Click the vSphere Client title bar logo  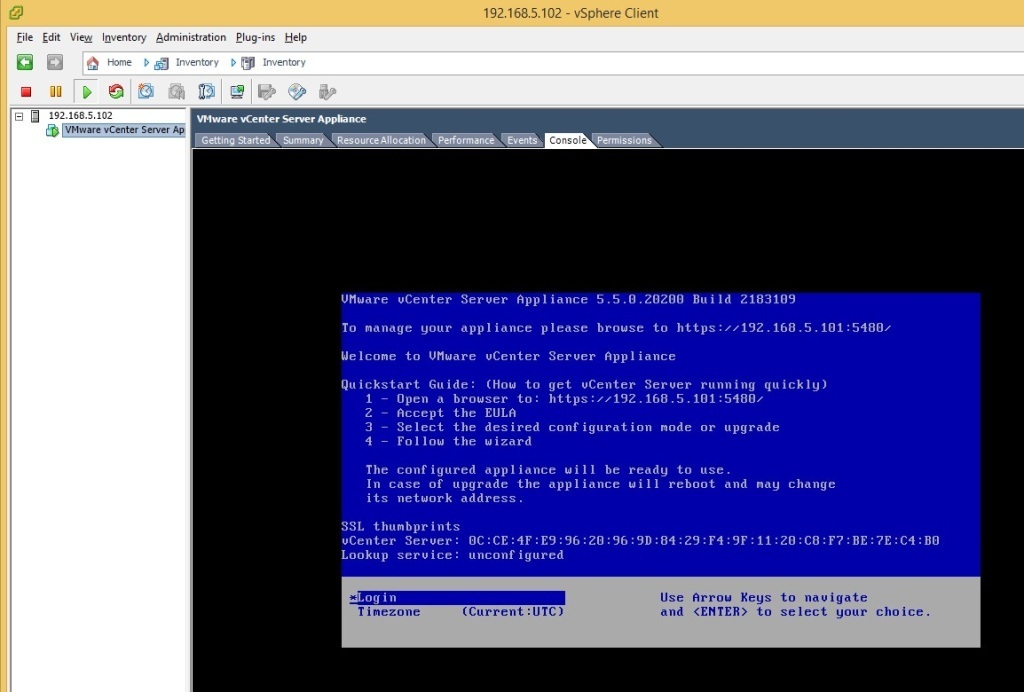[x=16, y=12]
